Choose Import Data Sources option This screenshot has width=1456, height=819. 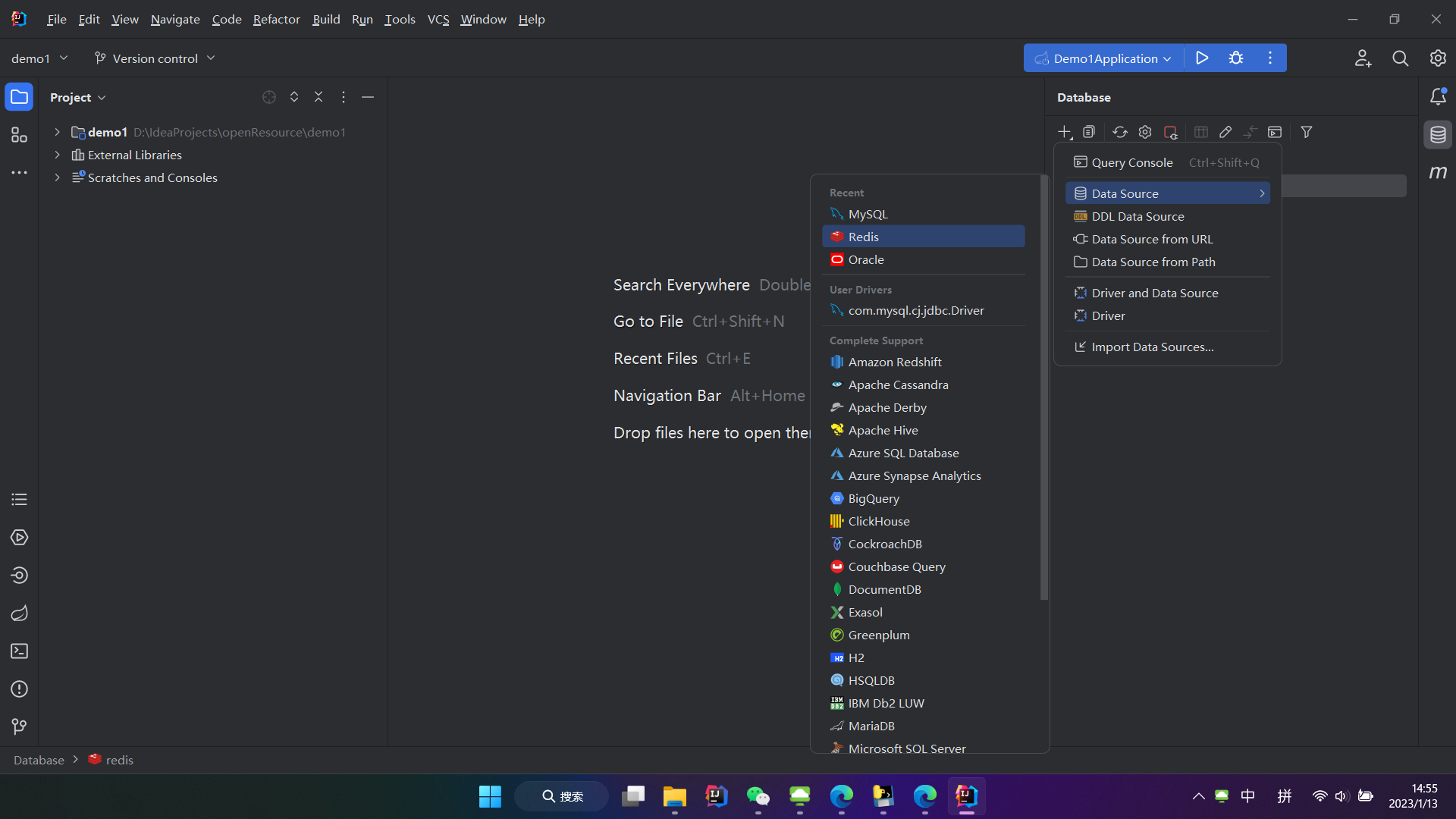1152,347
